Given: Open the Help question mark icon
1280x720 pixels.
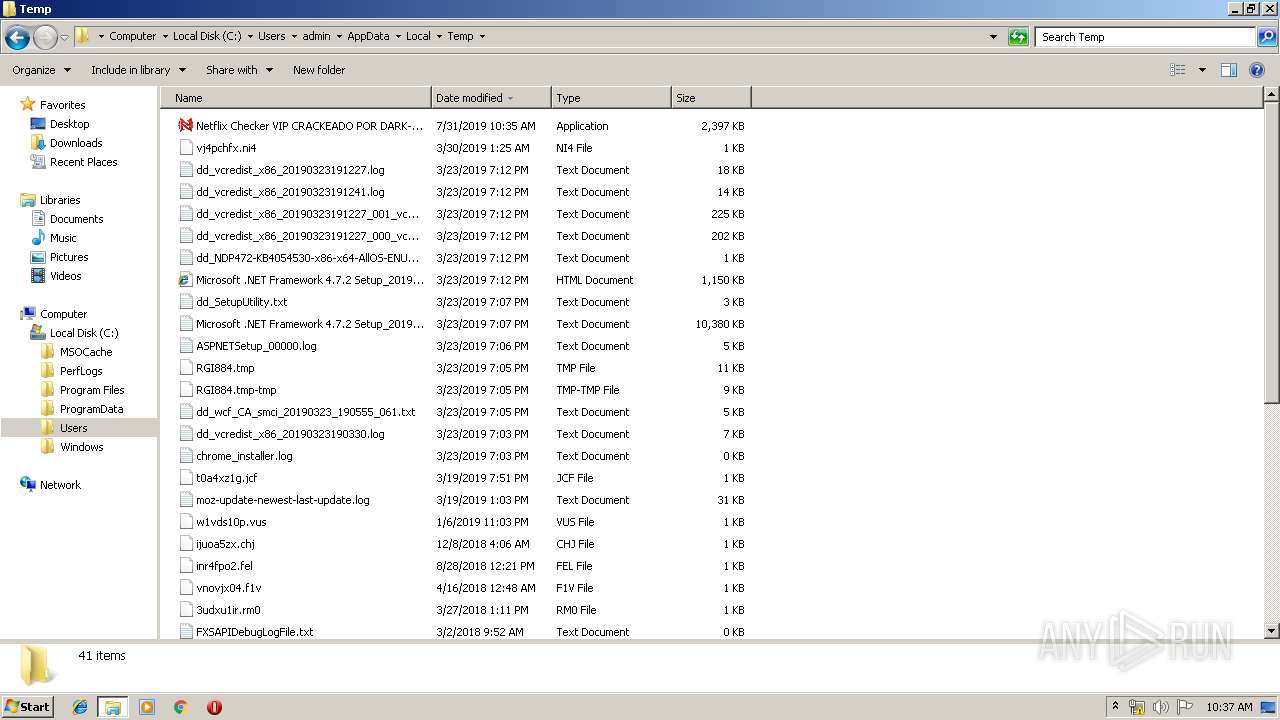Looking at the screenshot, I should point(1257,70).
